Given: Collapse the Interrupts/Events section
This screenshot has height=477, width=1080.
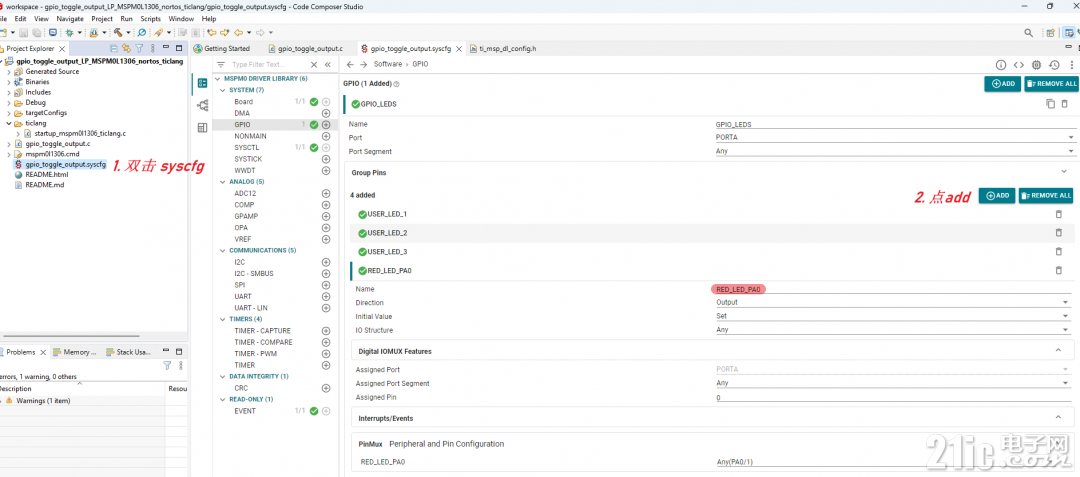Looking at the screenshot, I should [x=1059, y=417].
